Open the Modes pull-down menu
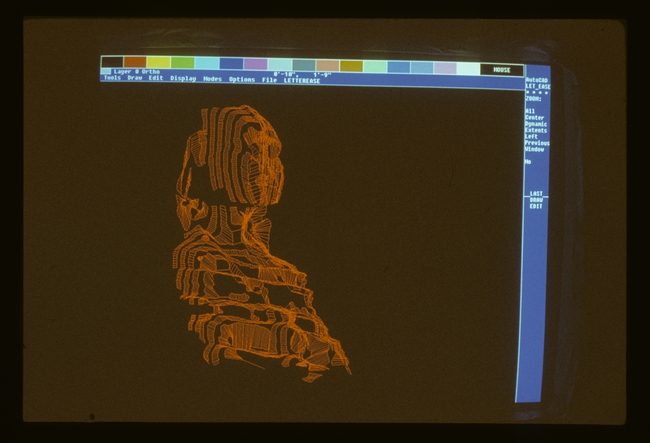 (212, 79)
